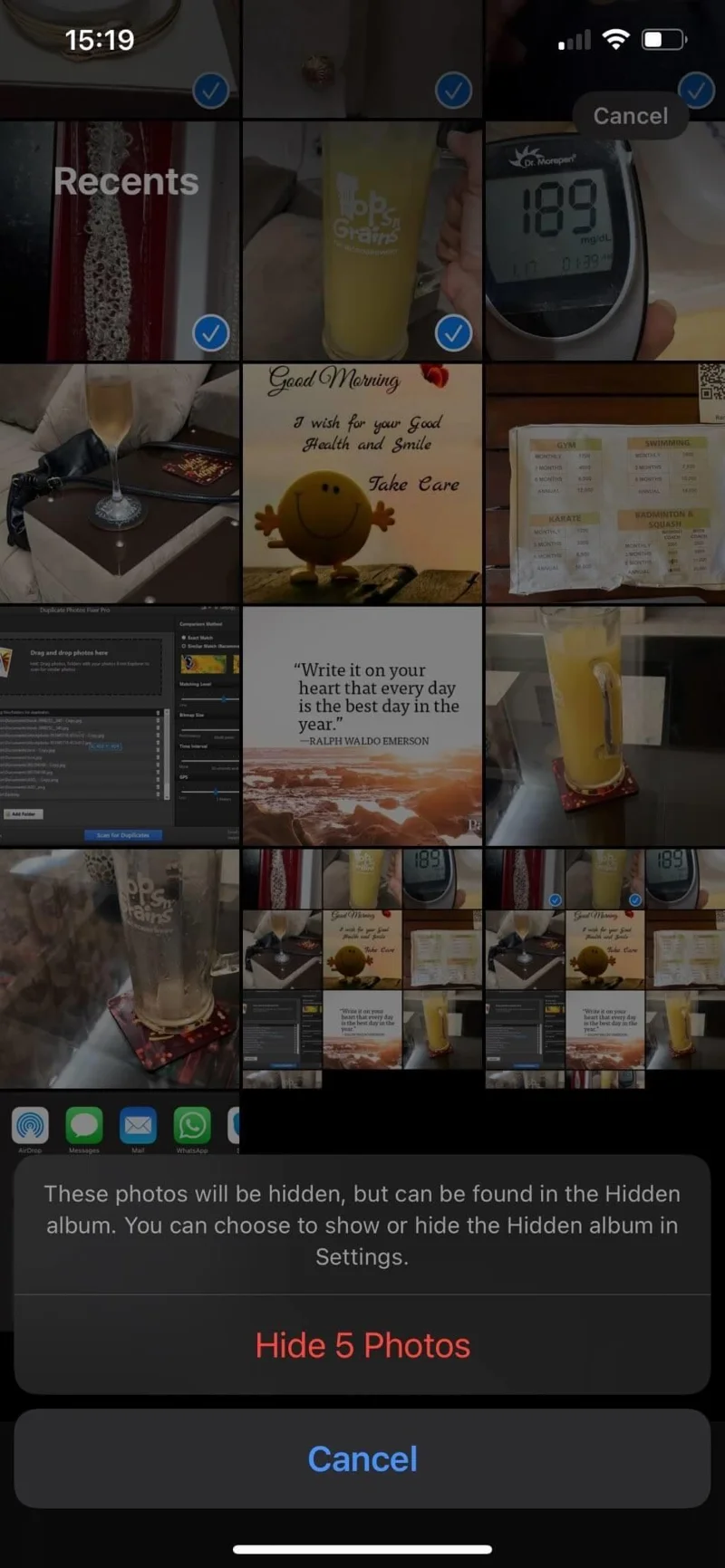This screenshot has width=725, height=1568.
Task: Tap the Duplicate Photos Fixer Pro screenshot
Action: pos(120,726)
